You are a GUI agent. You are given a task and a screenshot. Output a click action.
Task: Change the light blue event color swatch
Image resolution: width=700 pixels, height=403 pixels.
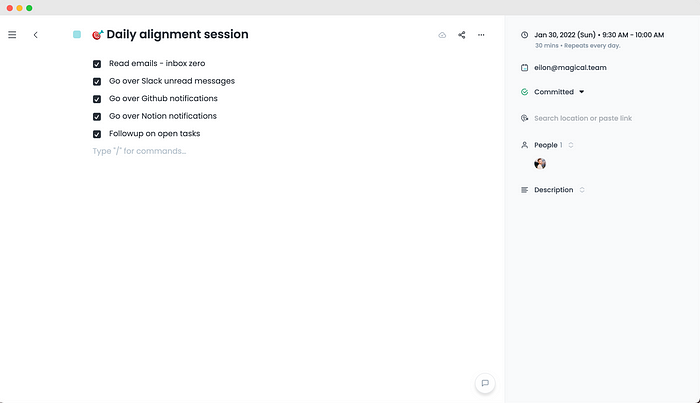point(77,34)
